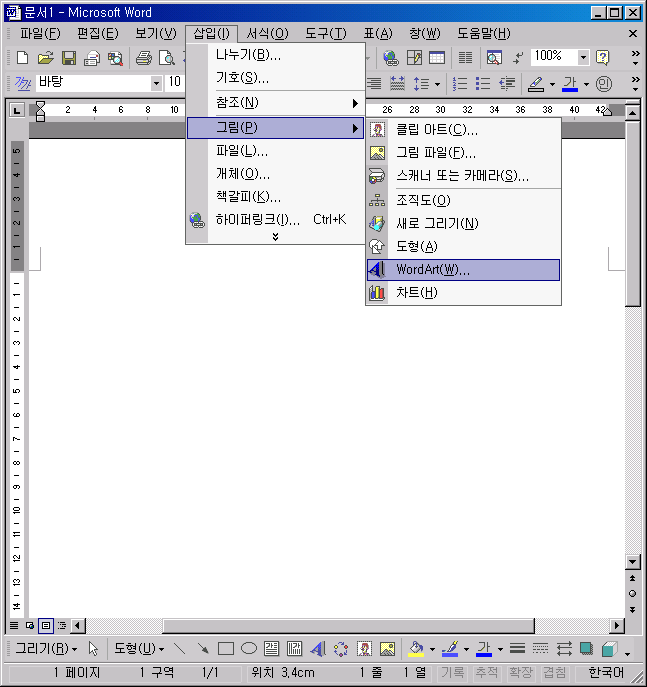Open highlight color dropdown arrow
647x687 pixels.
[552, 84]
